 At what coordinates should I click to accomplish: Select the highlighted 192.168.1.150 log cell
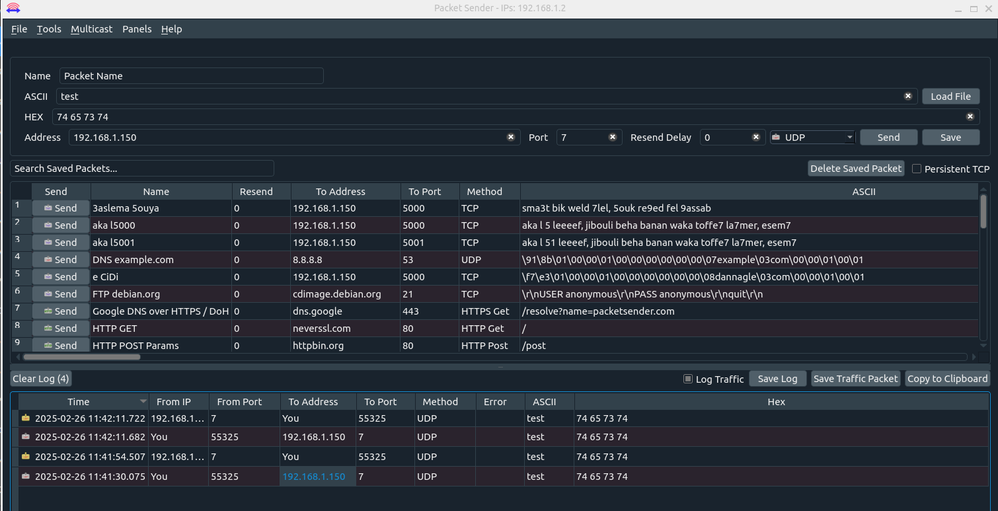click(x=318, y=477)
